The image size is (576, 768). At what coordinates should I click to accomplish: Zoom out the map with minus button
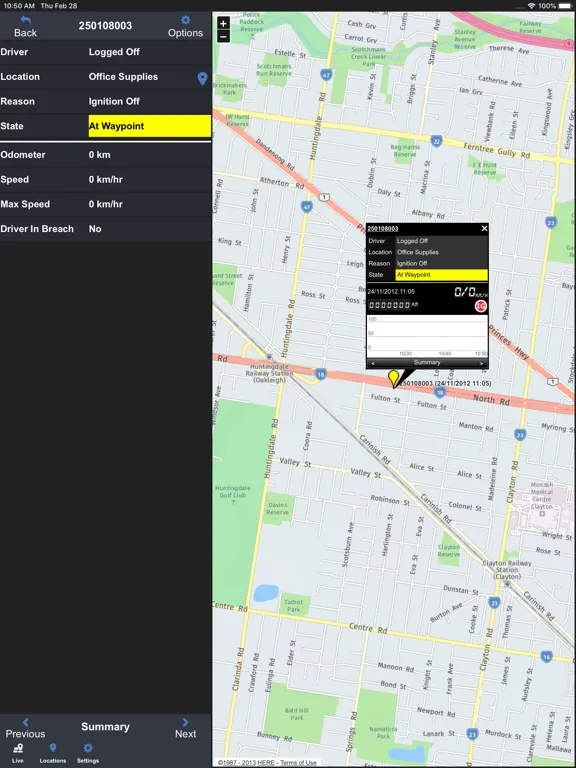[x=223, y=37]
